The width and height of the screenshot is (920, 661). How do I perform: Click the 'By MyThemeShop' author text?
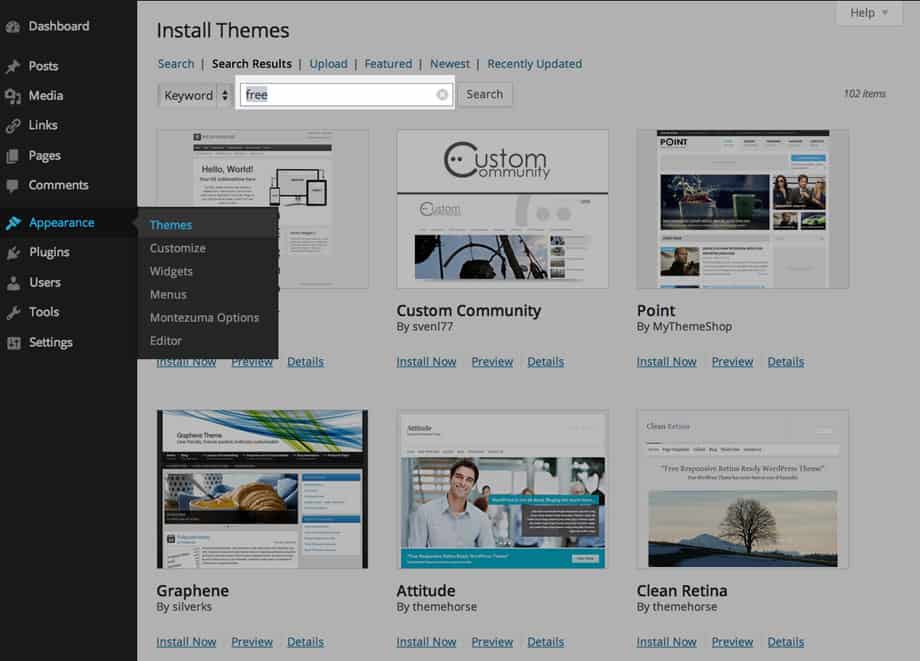(x=684, y=327)
